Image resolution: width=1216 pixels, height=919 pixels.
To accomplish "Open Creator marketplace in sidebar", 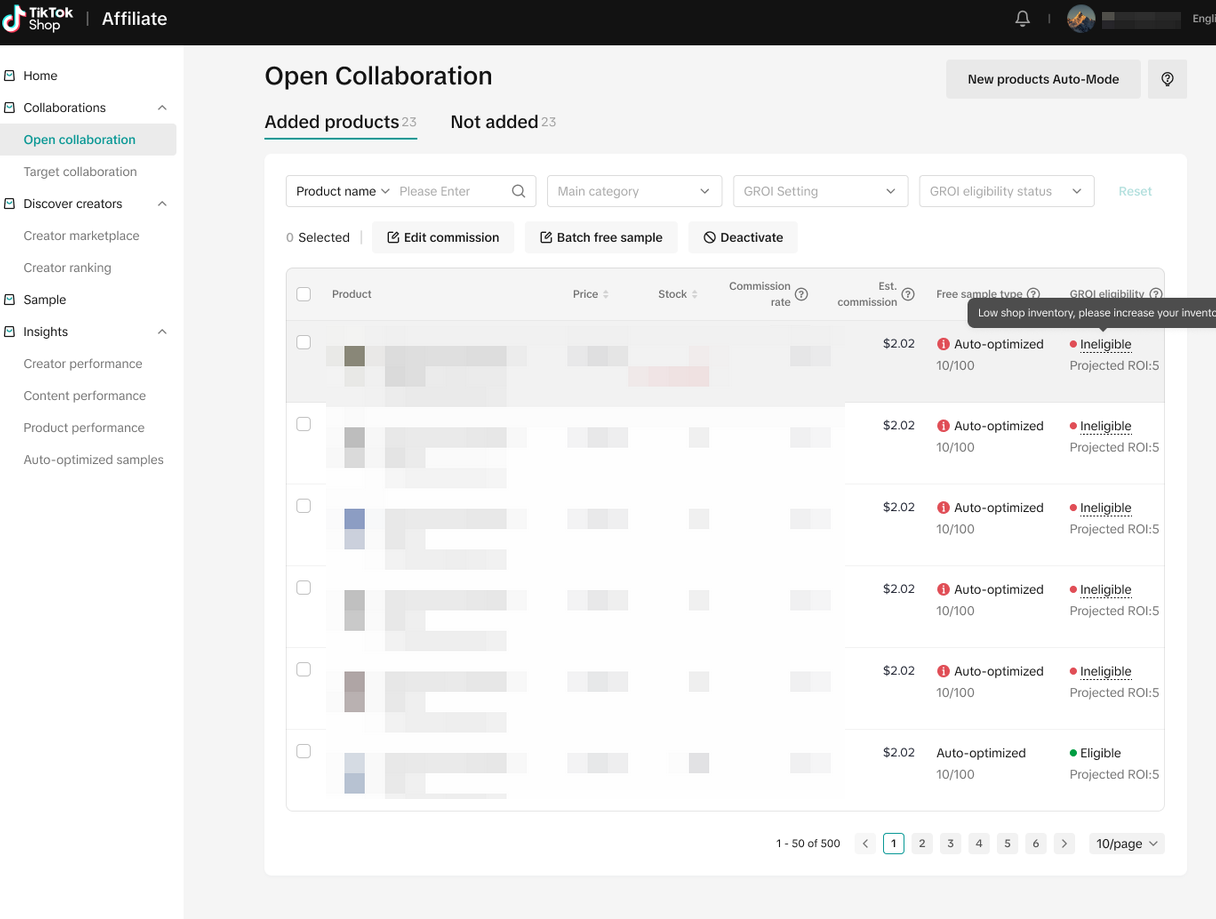I will (82, 236).
